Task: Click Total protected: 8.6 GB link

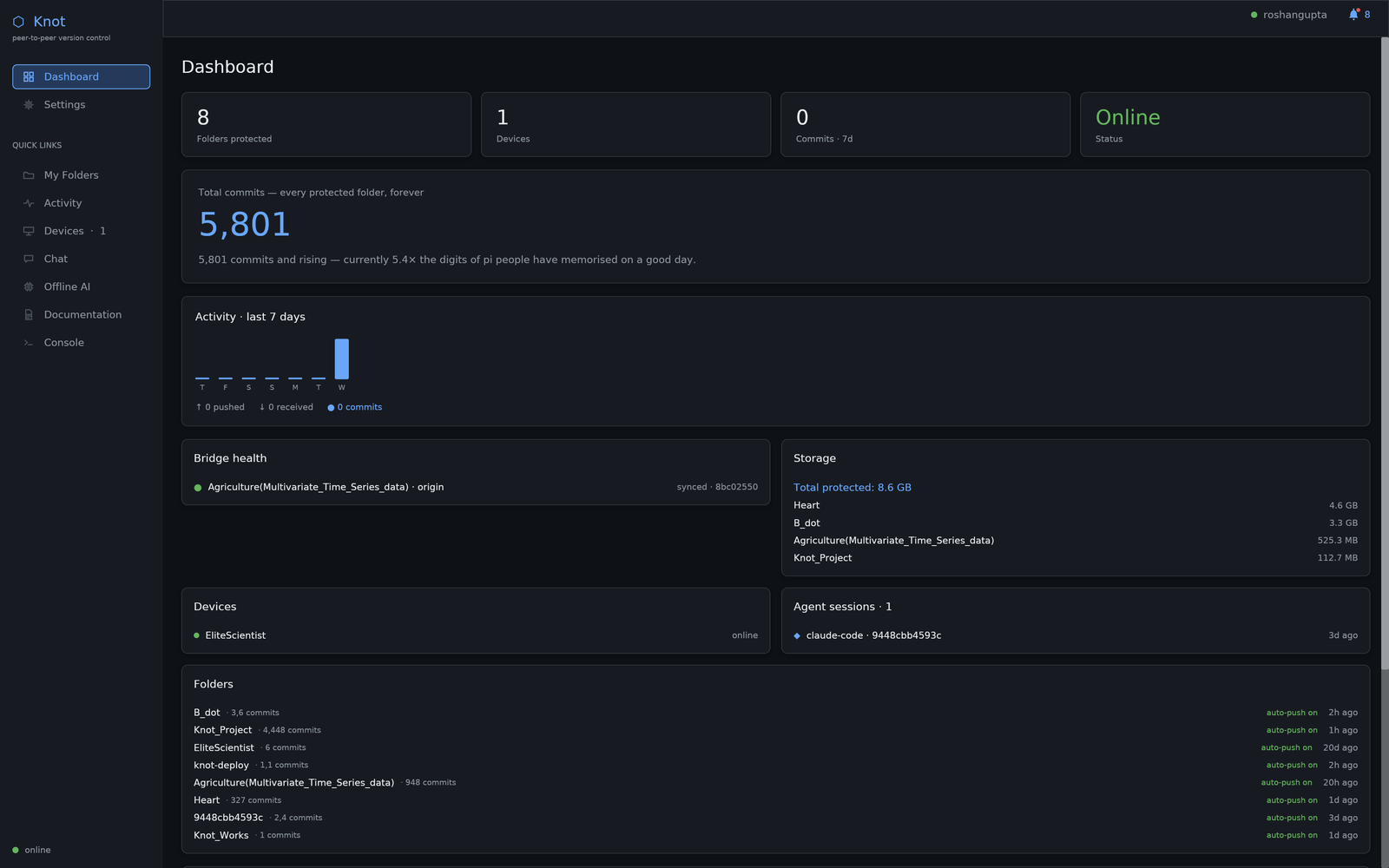Action: 852,488
